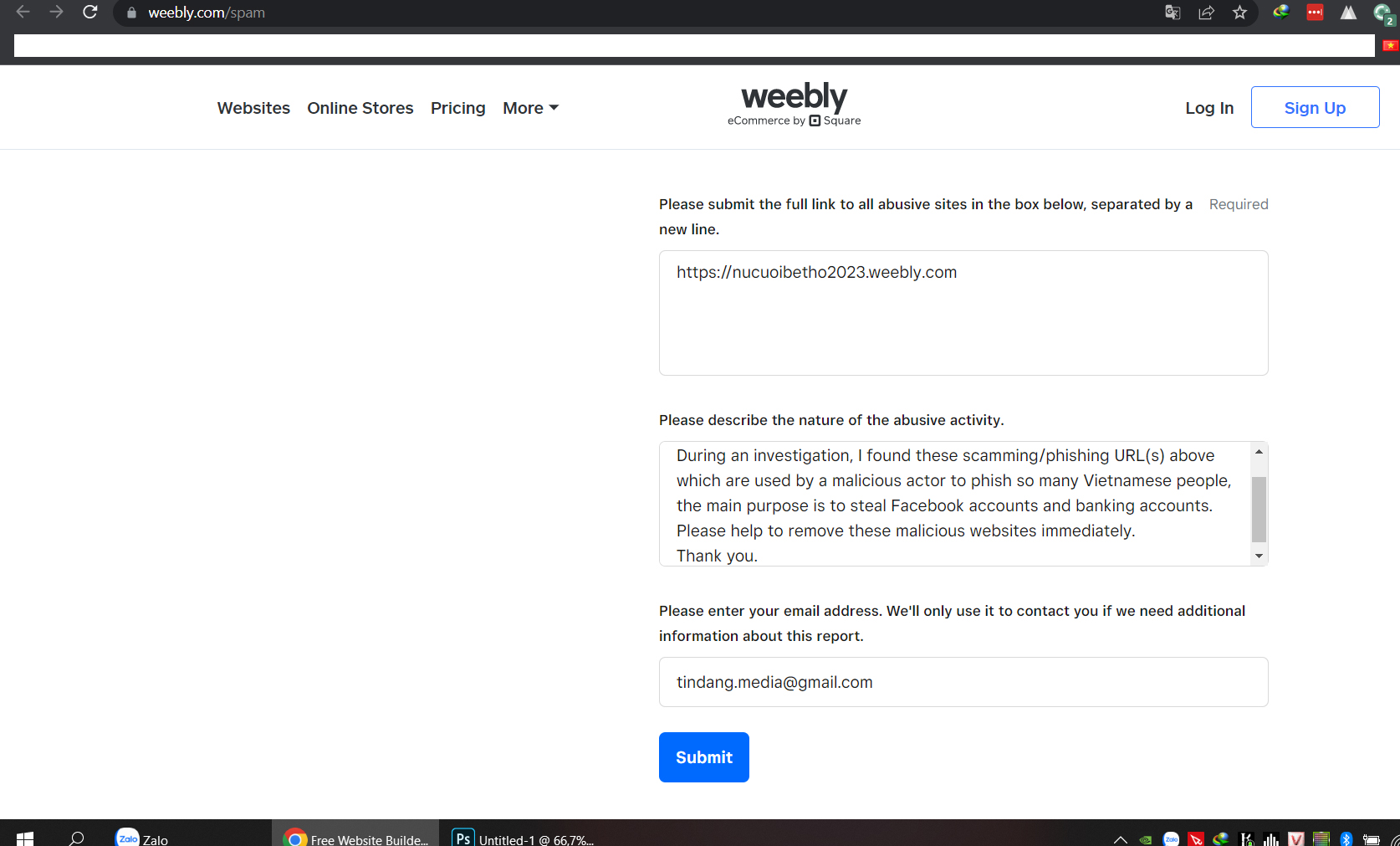Click the Sign Up button
This screenshot has width=1400, height=846.
point(1315,107)
